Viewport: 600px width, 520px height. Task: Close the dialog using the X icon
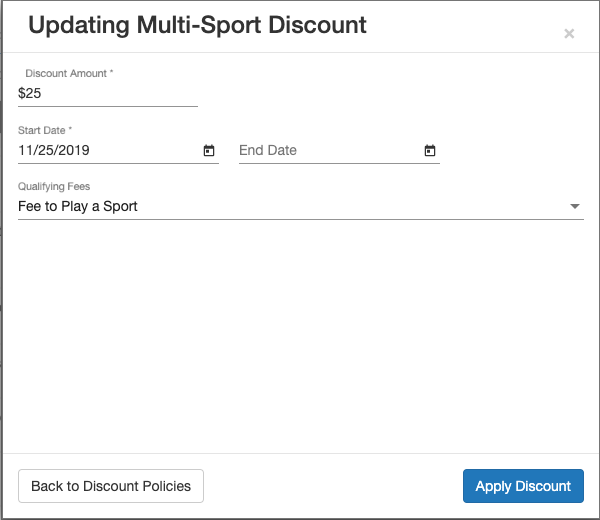click(x=569, y=34)
